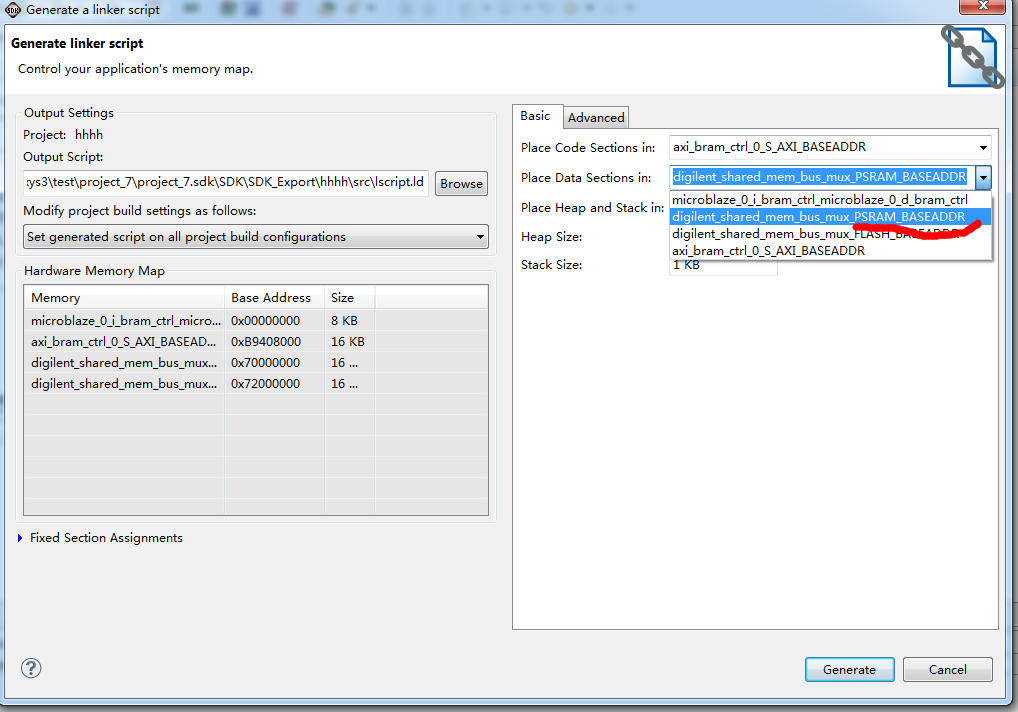Click the 16 KB size cell

point(347,341)
